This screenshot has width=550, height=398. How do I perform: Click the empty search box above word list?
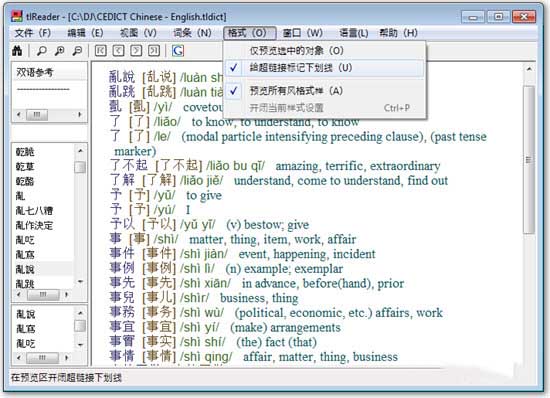point(49,133)
